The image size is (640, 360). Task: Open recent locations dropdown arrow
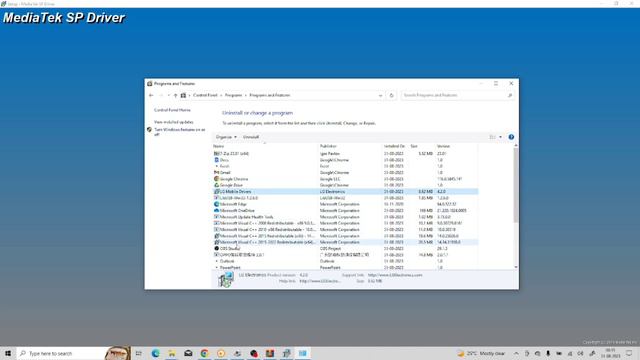pyautogui.click(x=169, y=96)
